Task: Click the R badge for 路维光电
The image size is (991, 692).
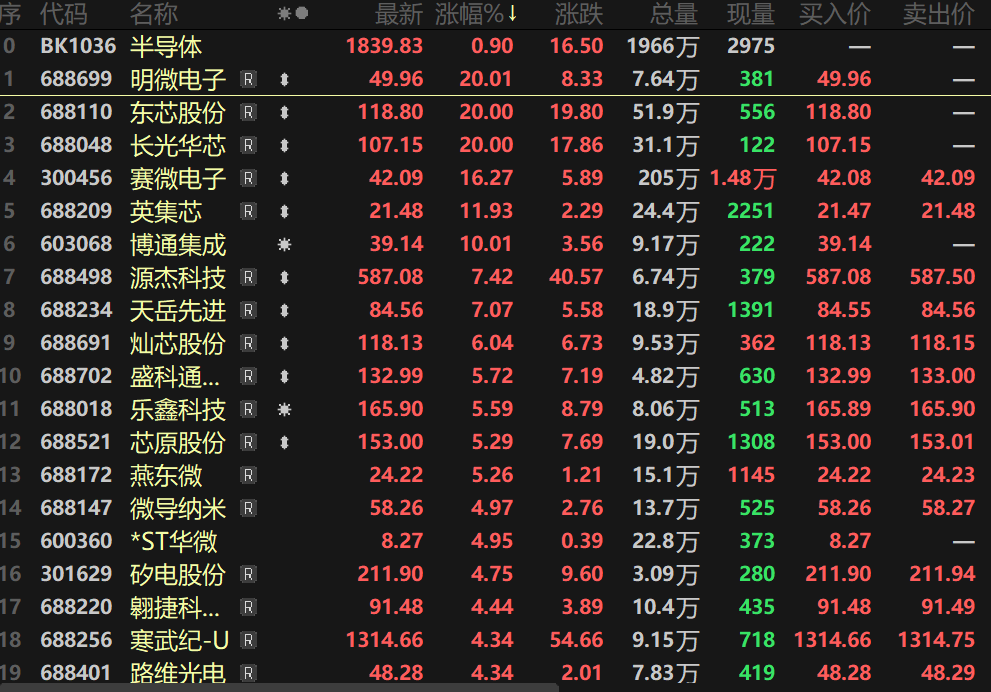Action: 248,673
